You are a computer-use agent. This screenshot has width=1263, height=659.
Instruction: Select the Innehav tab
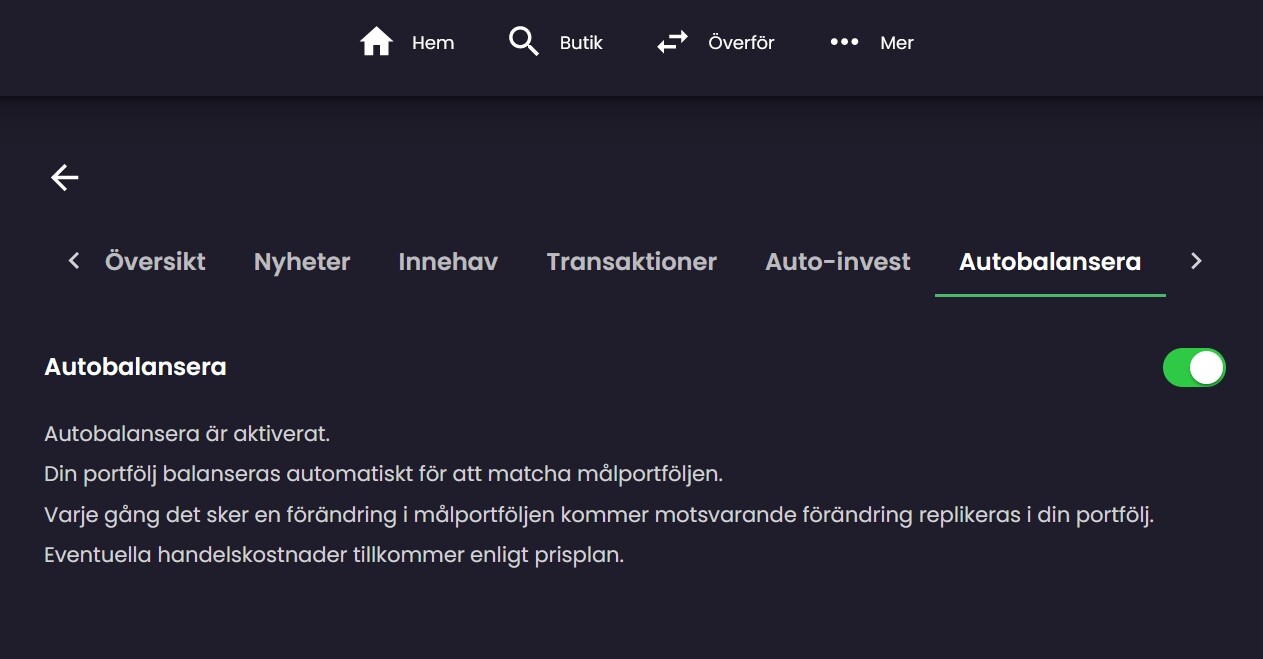tap(448, 262)
